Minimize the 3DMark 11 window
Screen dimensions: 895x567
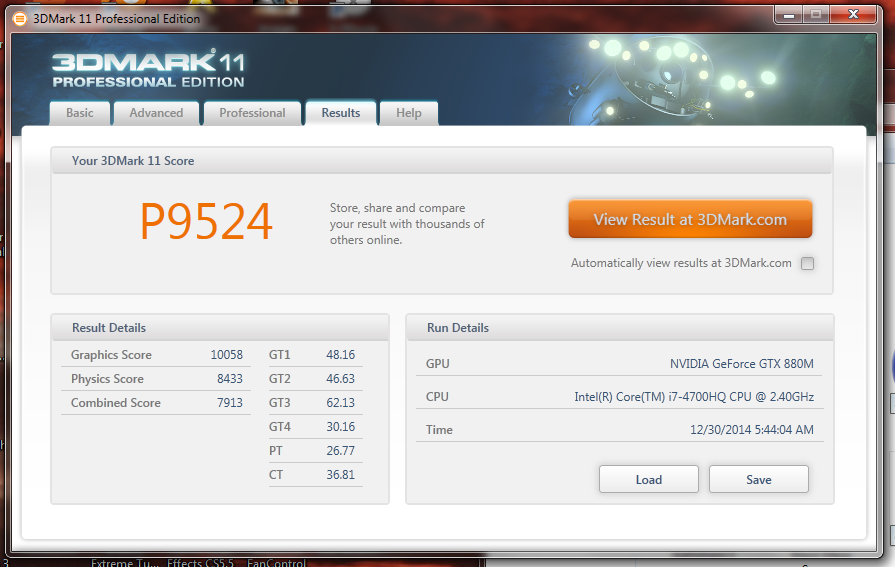(x=789, y=15)
